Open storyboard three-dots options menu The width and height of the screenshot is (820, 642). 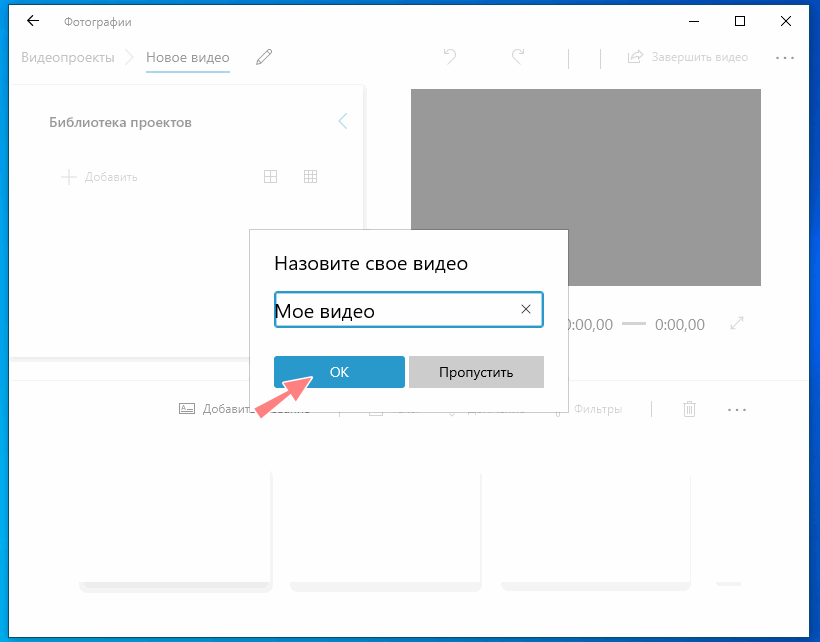coord(737,409)
